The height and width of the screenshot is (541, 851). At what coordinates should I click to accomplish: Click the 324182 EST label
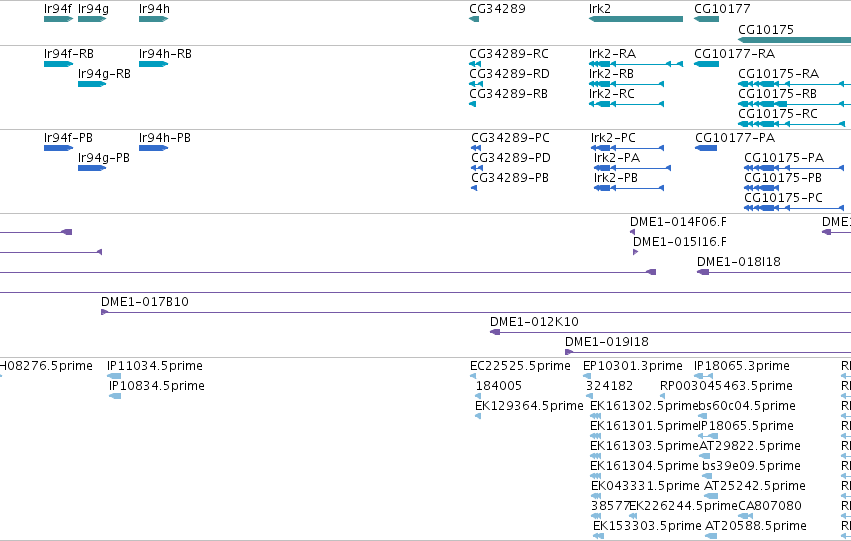tap(609, 386)
